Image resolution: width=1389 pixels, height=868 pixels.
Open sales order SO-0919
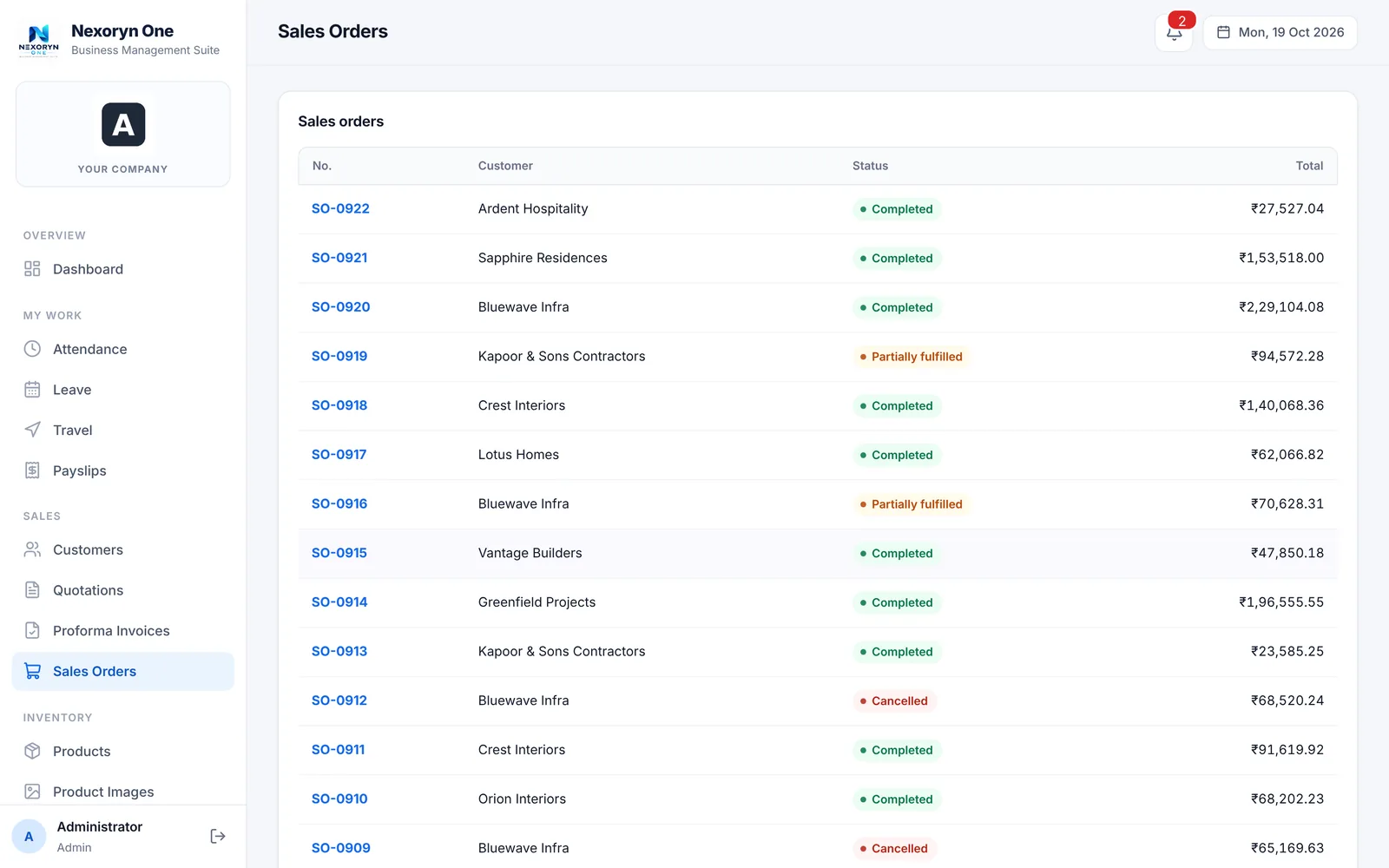tap(339, 356)
